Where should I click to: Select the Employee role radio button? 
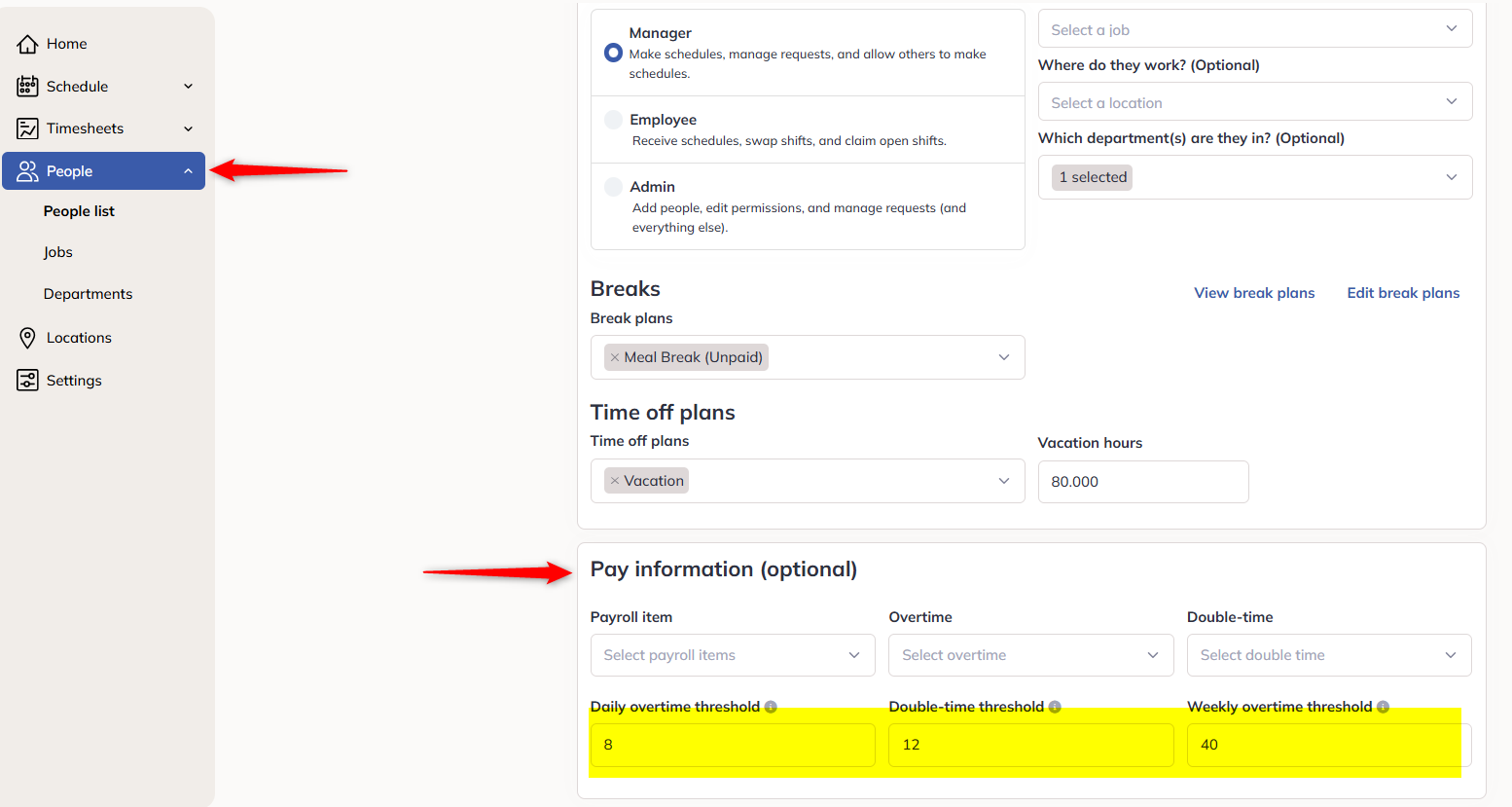(613, 120)
